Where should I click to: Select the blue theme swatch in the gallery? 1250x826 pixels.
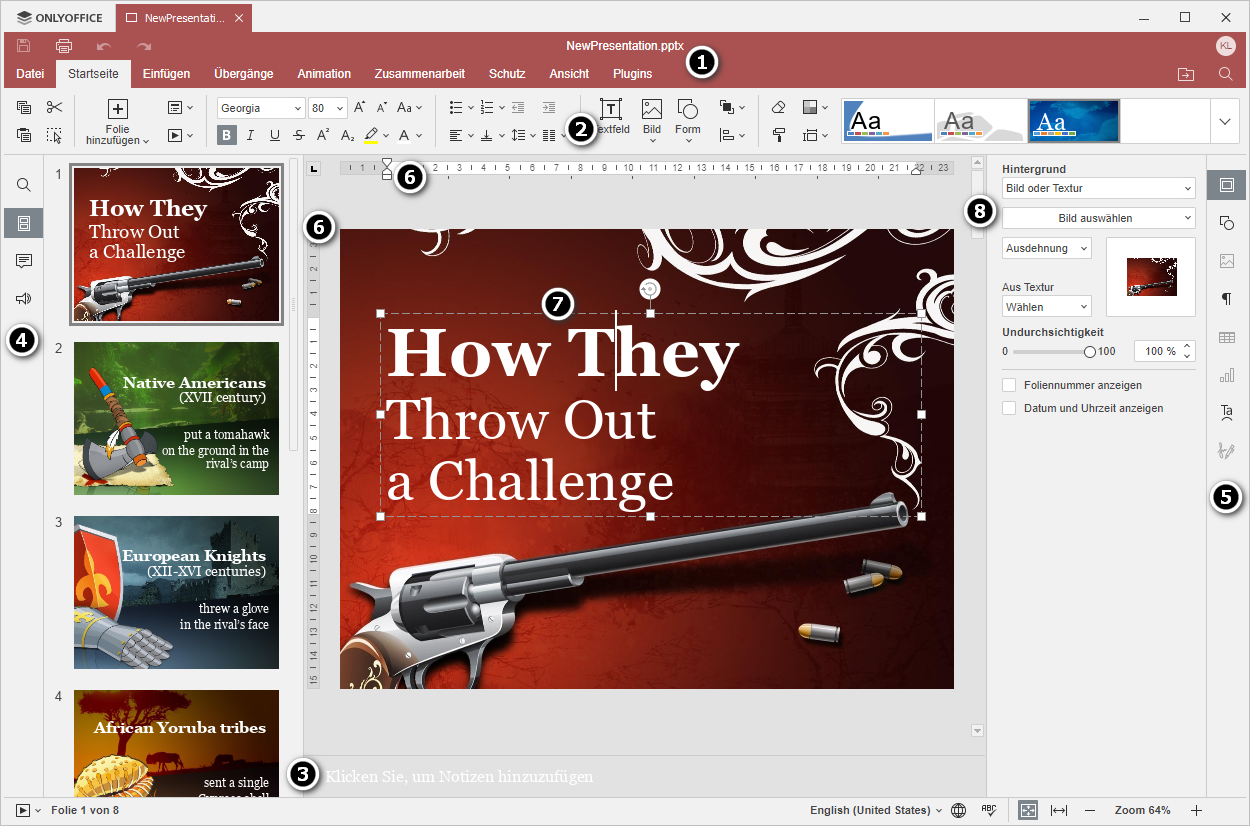point(1074,121)
